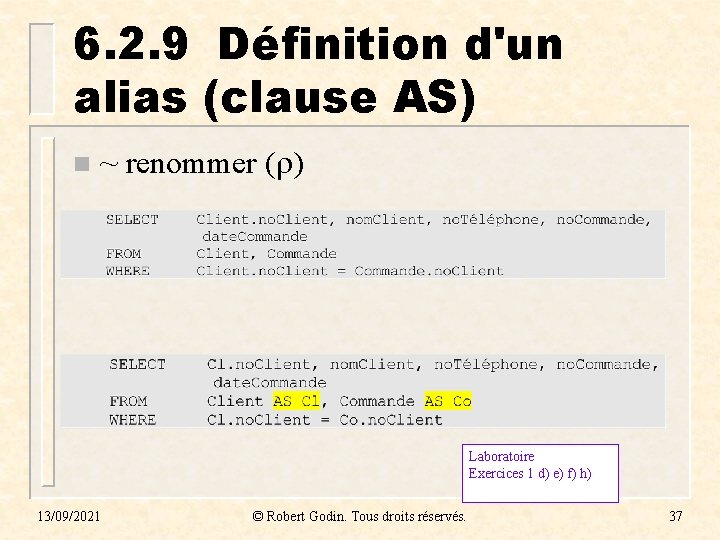The width and height of the screenshot is (720, 540).
Task: Click "Client.noClient = Commande.noClient" WHERE condition
Action: (350, 271)
